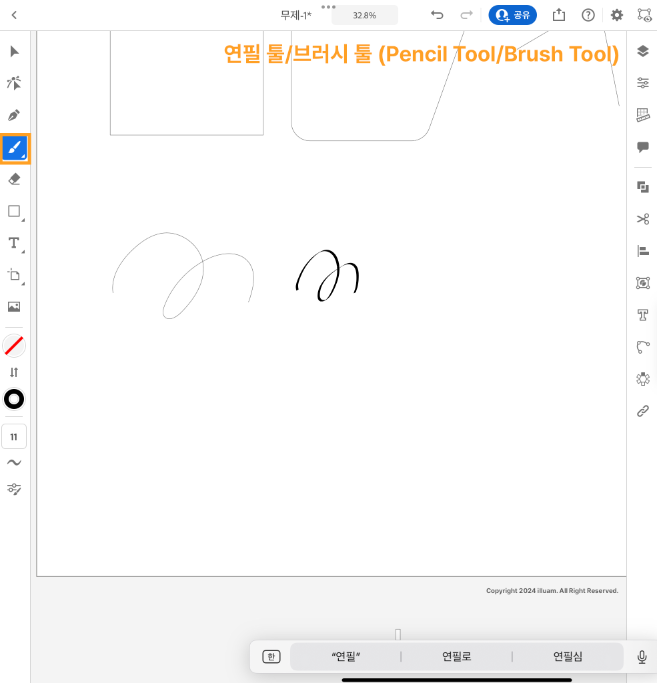Image resolution: width=657 pixels, height=683 pixels.
Task: Choose the Rectangle shape tool
Action: (14, 211)
